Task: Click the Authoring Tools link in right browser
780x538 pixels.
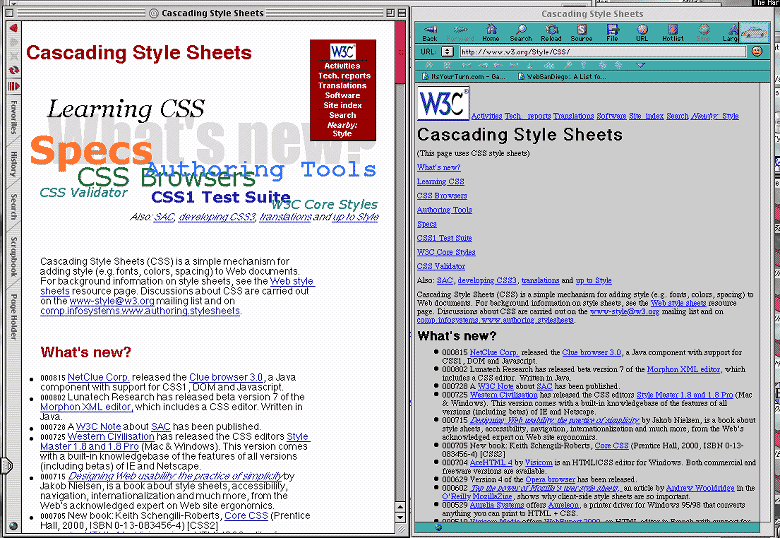Action: [x=444, y=210]
